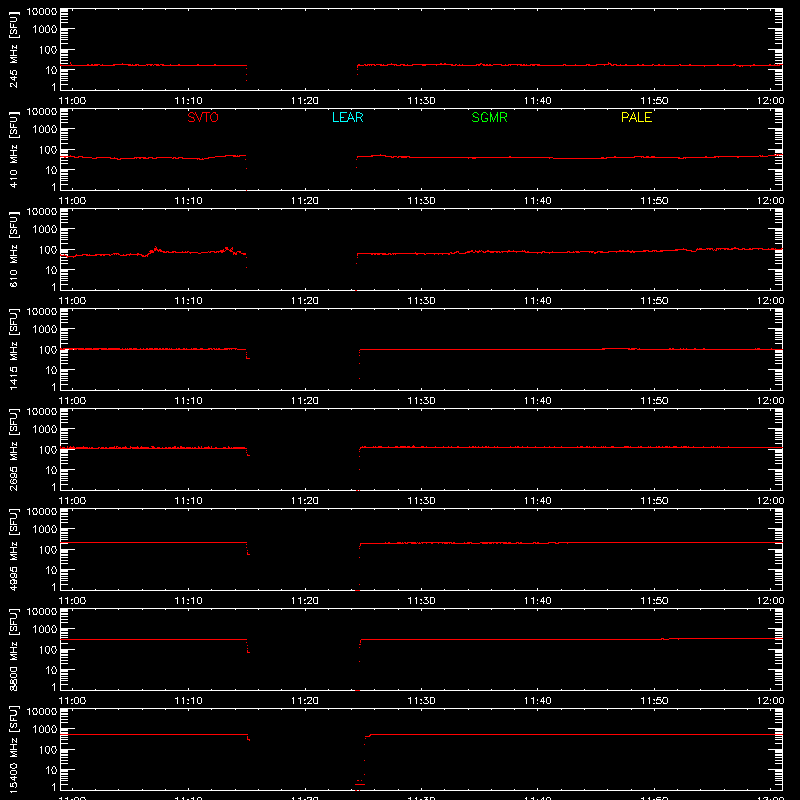Click 11:50 tick label under 4995 MHz panel
Screen dimensions: 800x800
click(654, 601)
